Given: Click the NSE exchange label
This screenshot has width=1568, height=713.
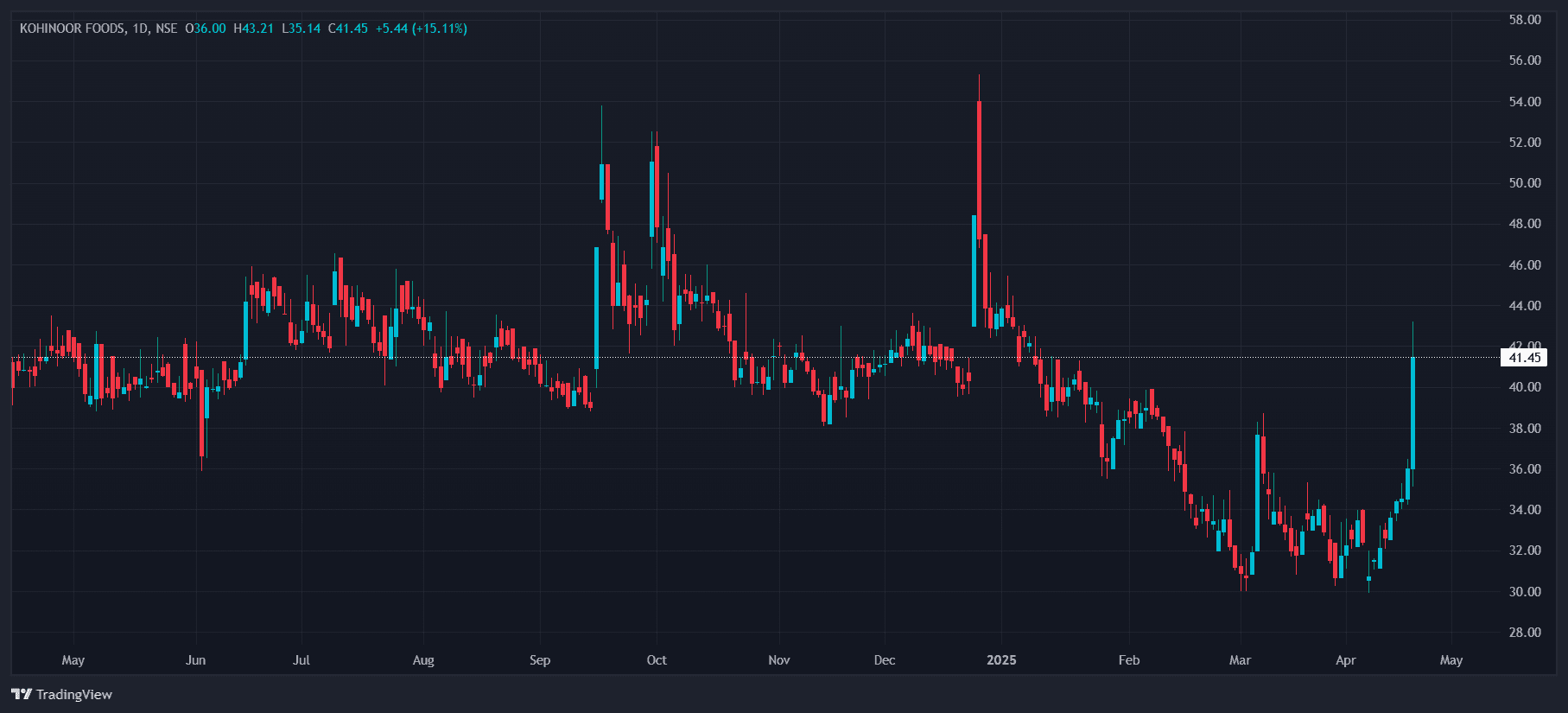Looking at the screenshot, I should point(166,29).
